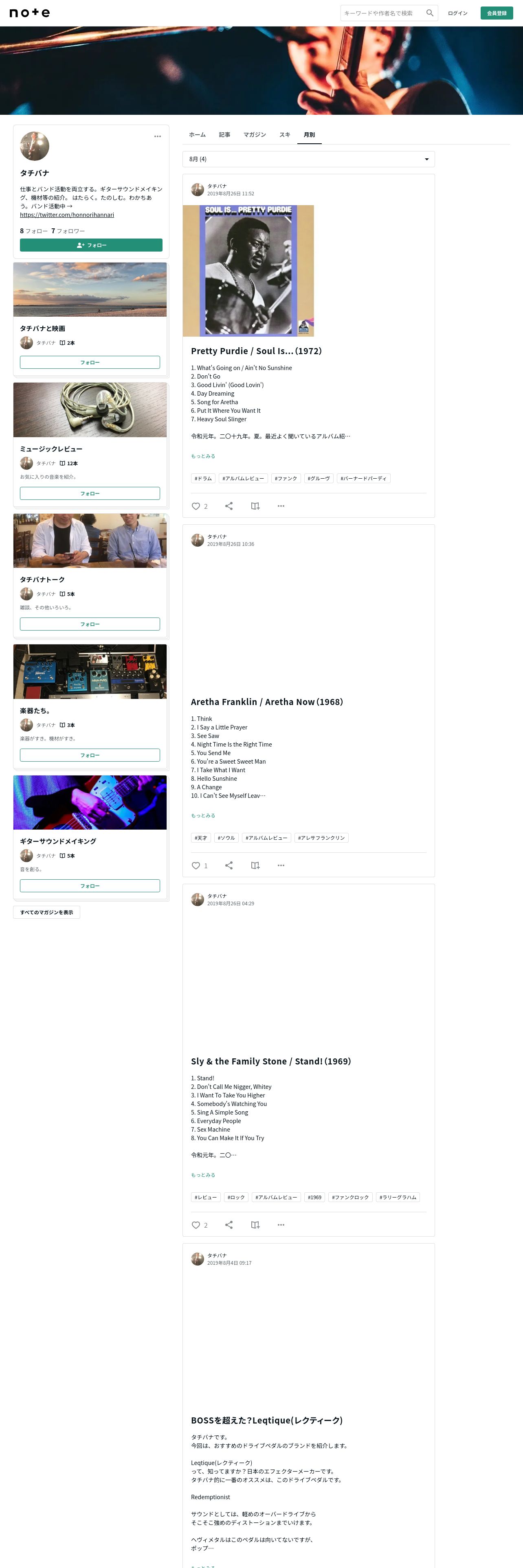The width and height of the screenshot is (523, 1568).
Task: Click the 7 フォロワー count
Action: [x=68, y=231]
